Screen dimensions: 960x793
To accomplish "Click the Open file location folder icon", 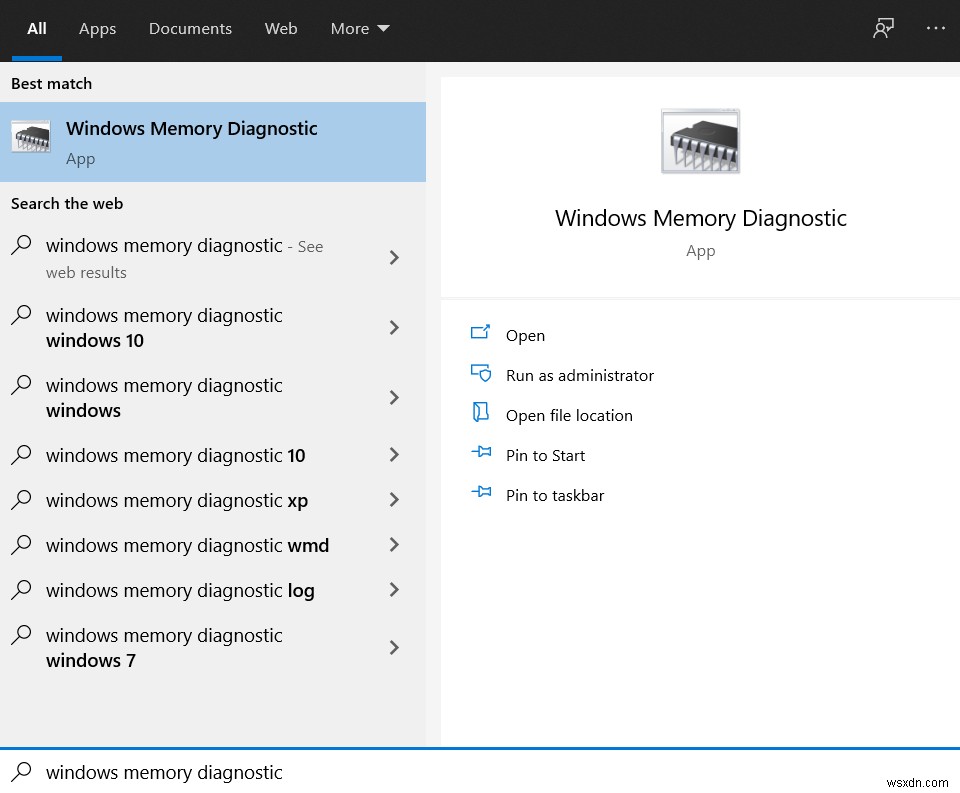I will (481, 414).
